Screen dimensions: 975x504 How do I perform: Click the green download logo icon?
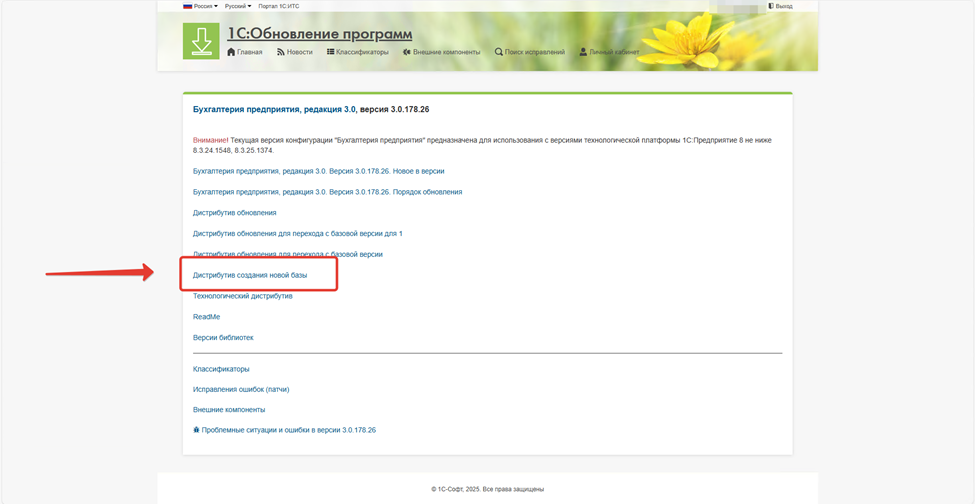201,41
